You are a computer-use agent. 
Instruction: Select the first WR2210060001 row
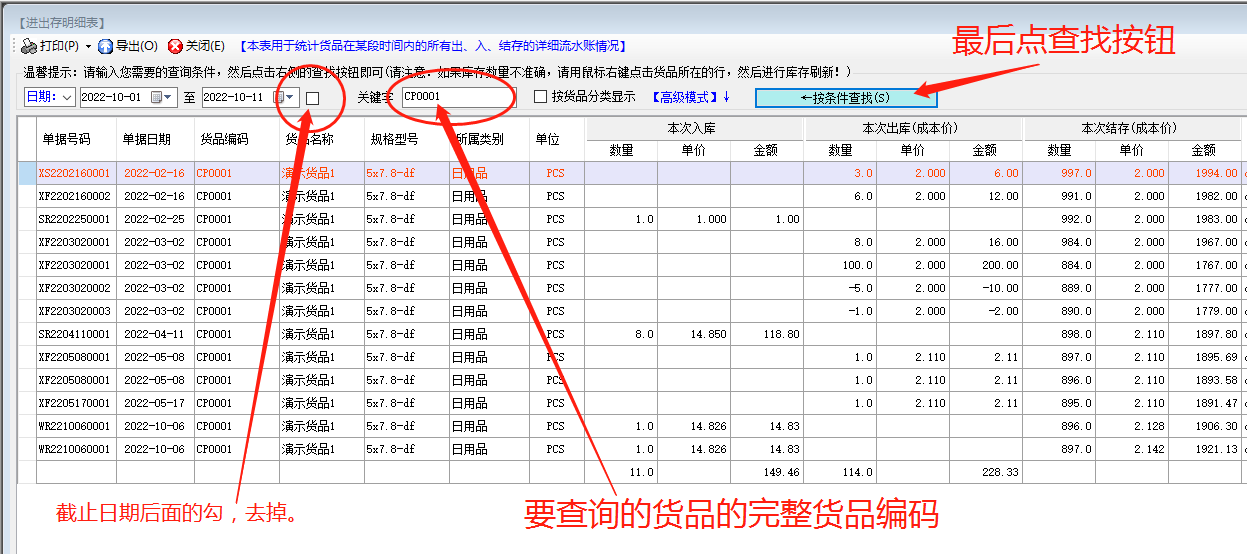point(75,426)
